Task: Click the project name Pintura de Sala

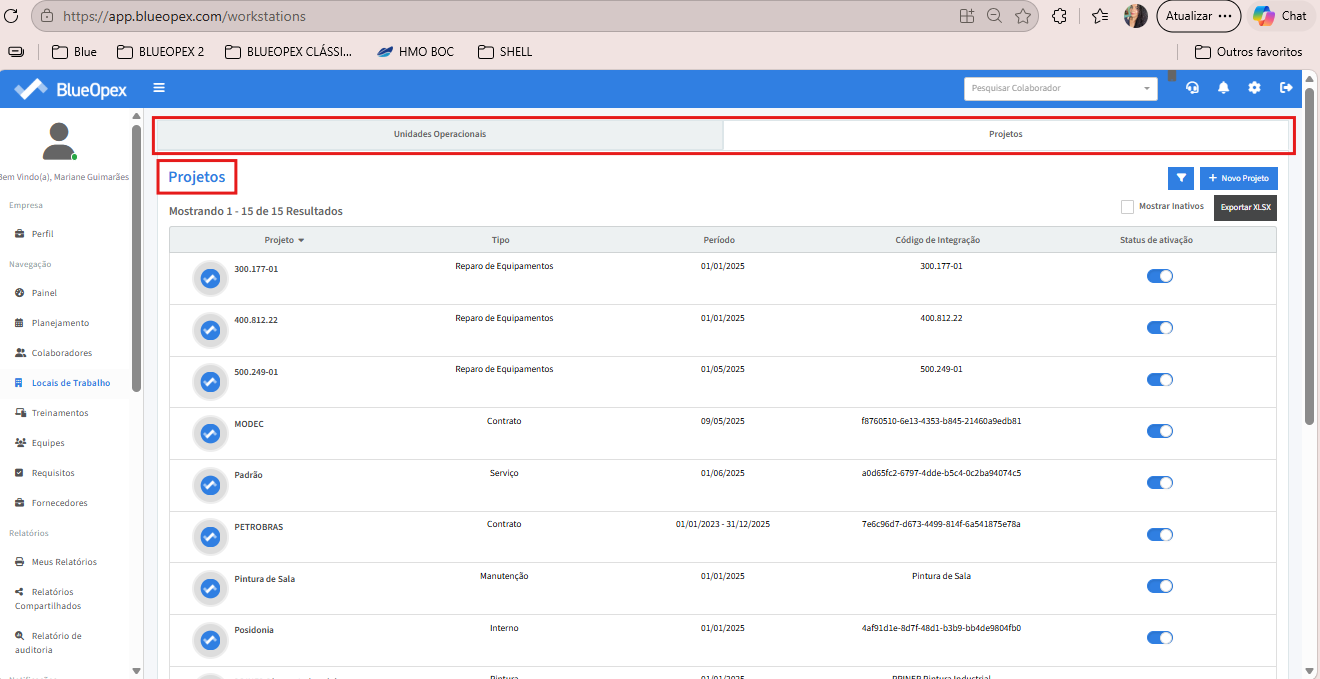Action: [264, 579]
